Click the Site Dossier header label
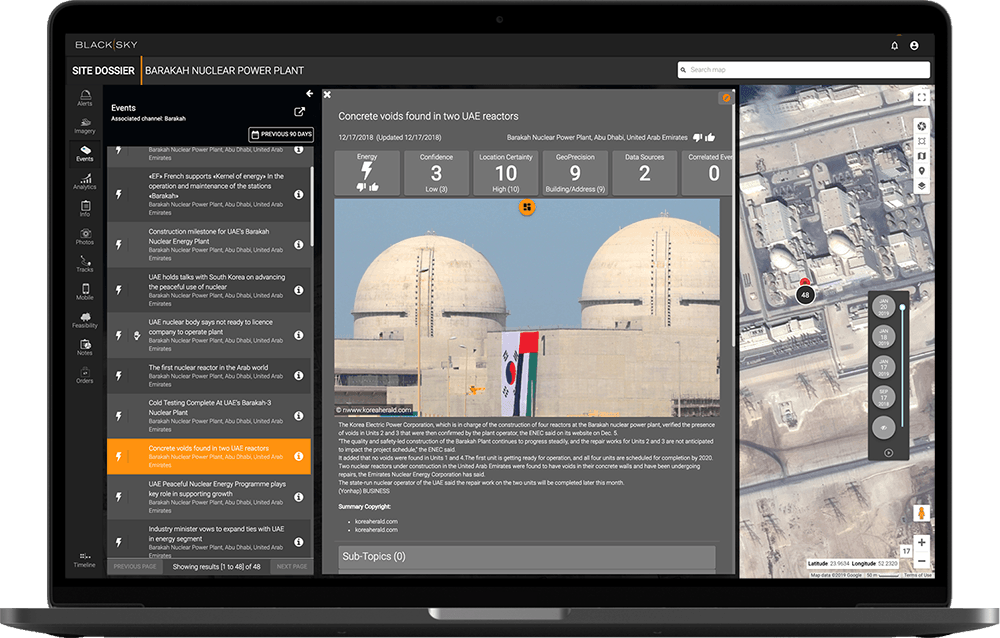1000x638 pixels. pyautogui.click(x=103, y=70)
